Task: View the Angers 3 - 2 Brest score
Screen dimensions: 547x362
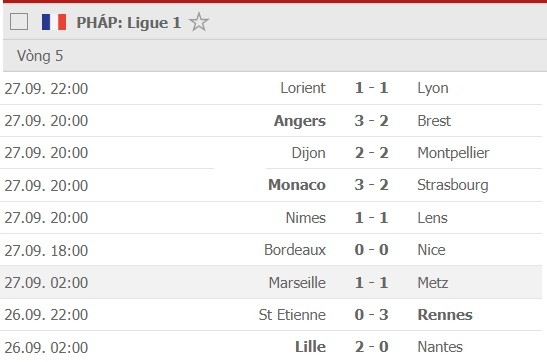Action: tap(372, 121)
